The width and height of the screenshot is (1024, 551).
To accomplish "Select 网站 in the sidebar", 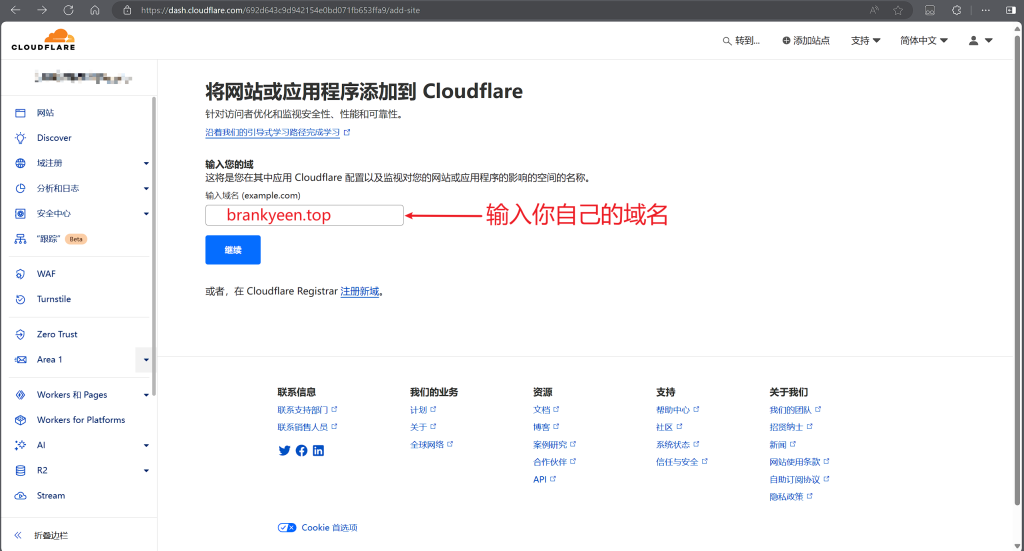I will (x=45, y=113).
